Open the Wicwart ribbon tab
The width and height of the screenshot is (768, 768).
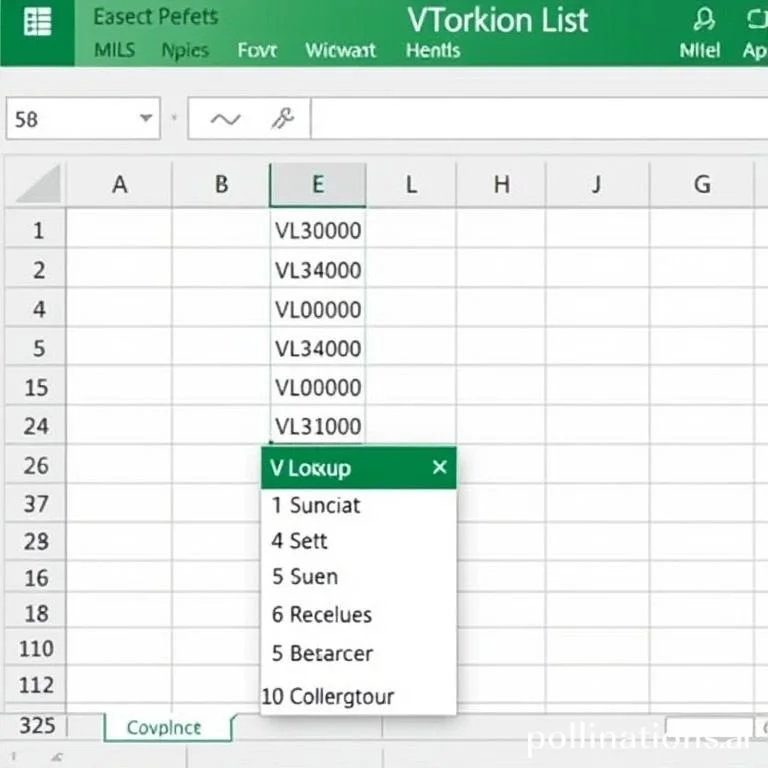point(340,50)
